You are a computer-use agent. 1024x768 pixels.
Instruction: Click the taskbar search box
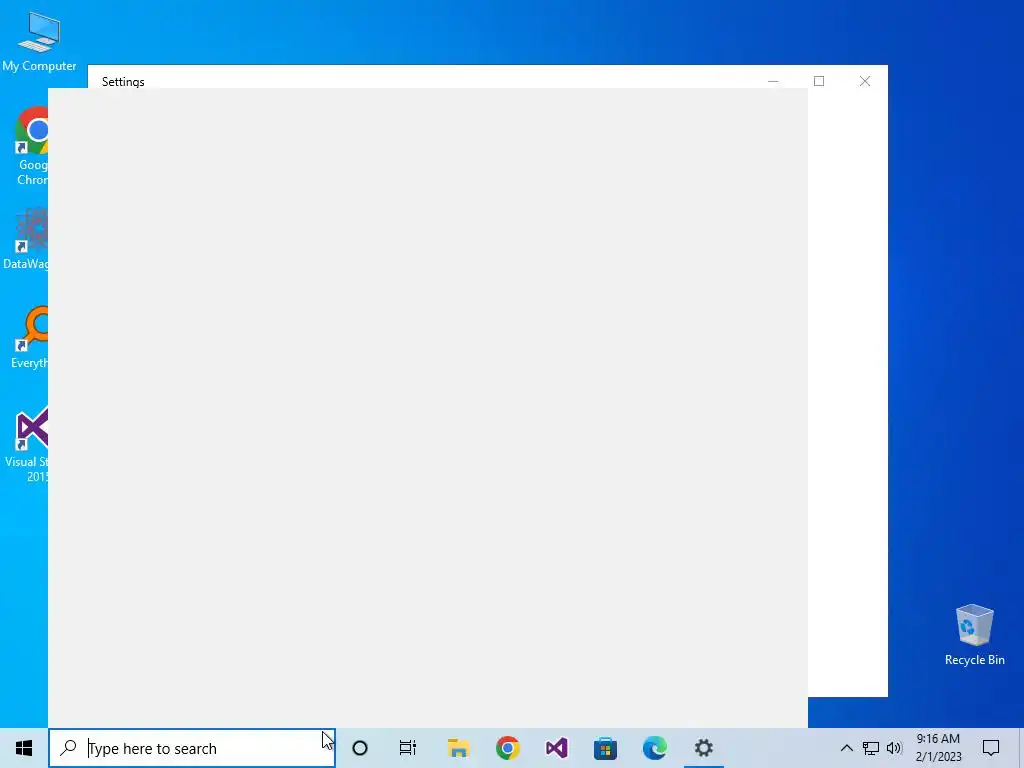[x=192, y=748]
